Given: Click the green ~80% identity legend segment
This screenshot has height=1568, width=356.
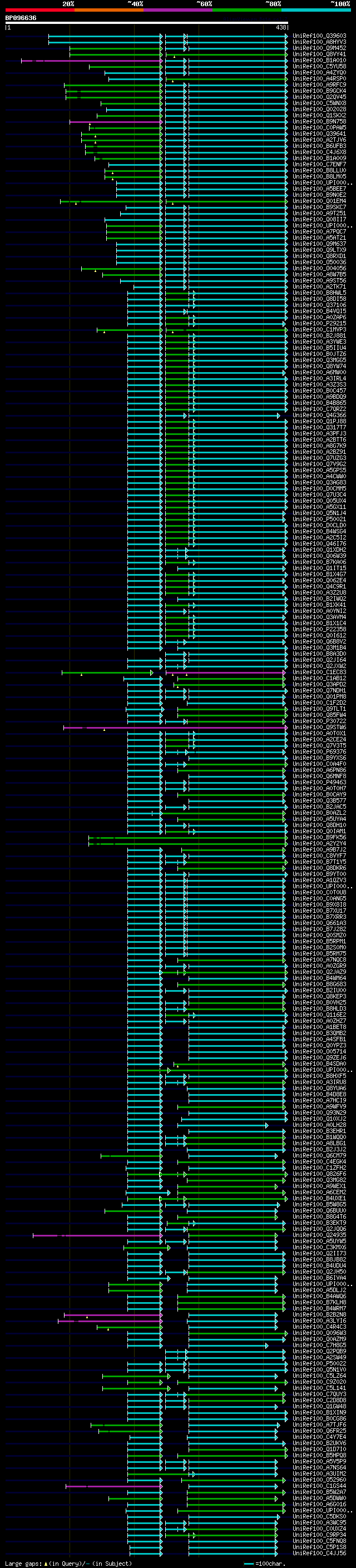Looking at the screenshot, I should tap(247, 10).
